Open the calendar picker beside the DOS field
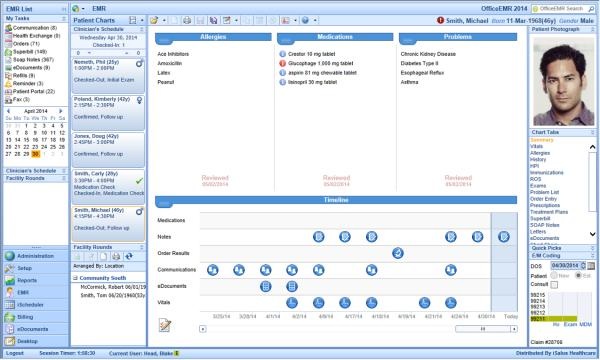Screen dimensions: 600x360 591,266
